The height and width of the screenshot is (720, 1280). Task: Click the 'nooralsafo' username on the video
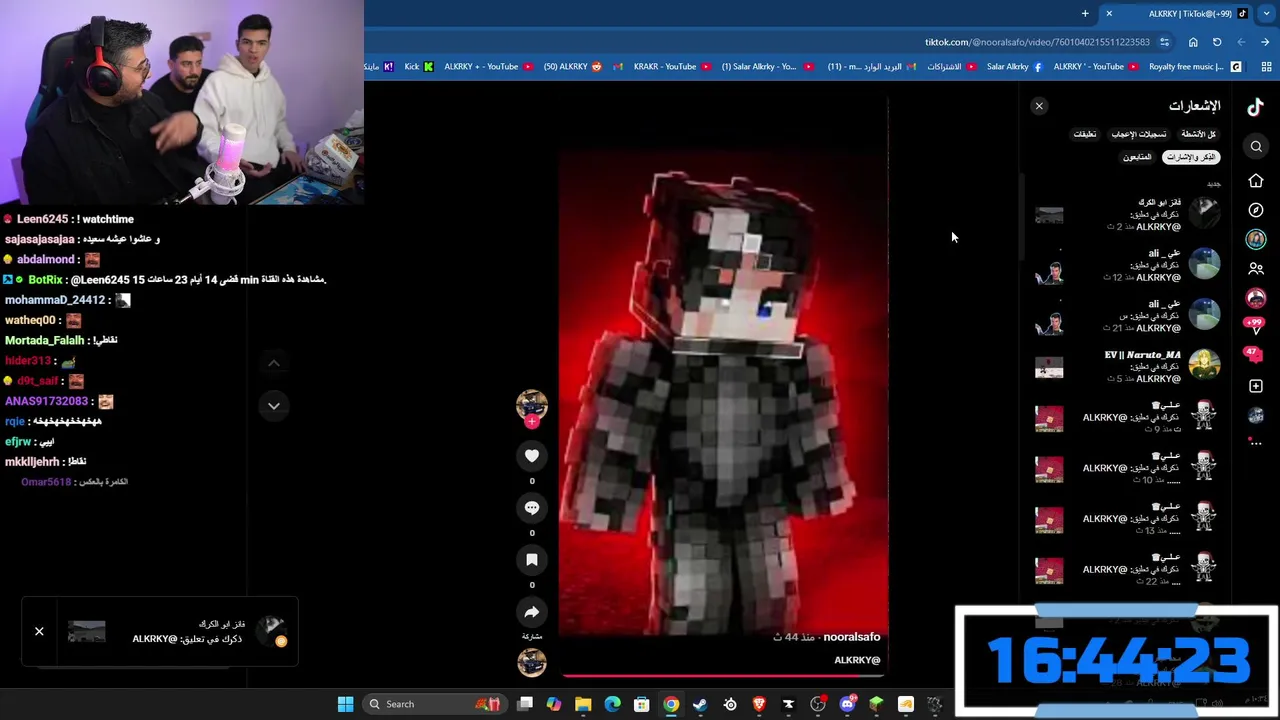(x=851, y=637)
